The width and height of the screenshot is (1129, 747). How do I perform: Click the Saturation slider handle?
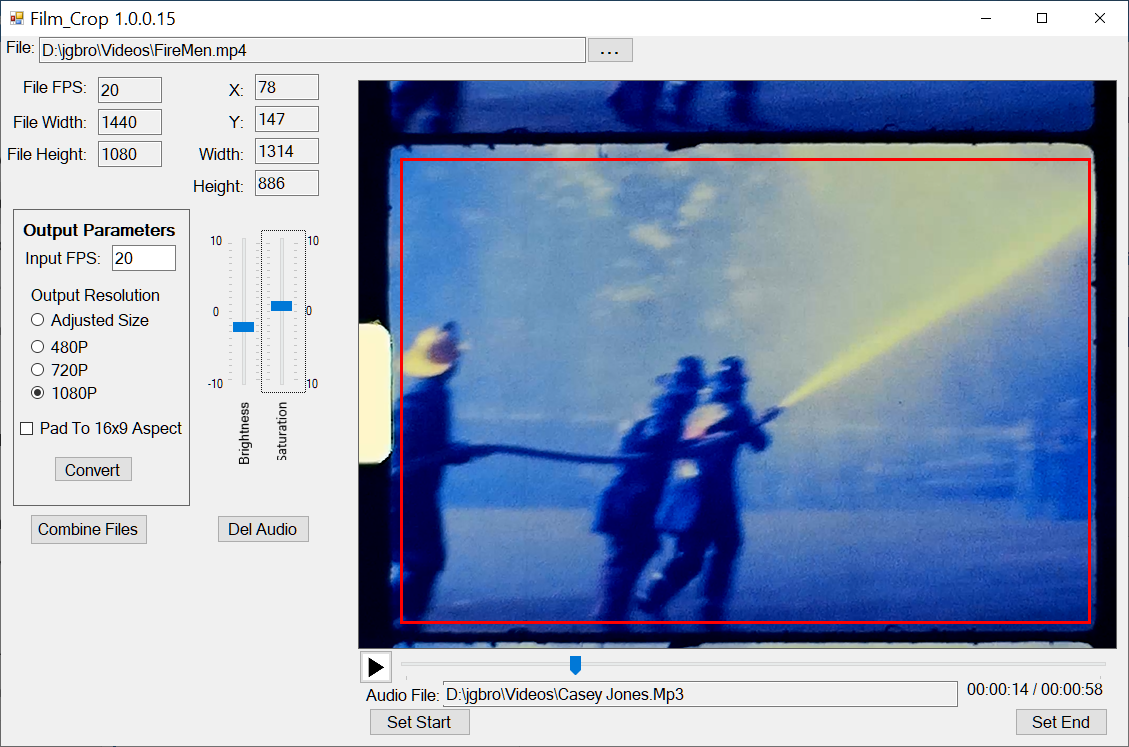point(282,306)
